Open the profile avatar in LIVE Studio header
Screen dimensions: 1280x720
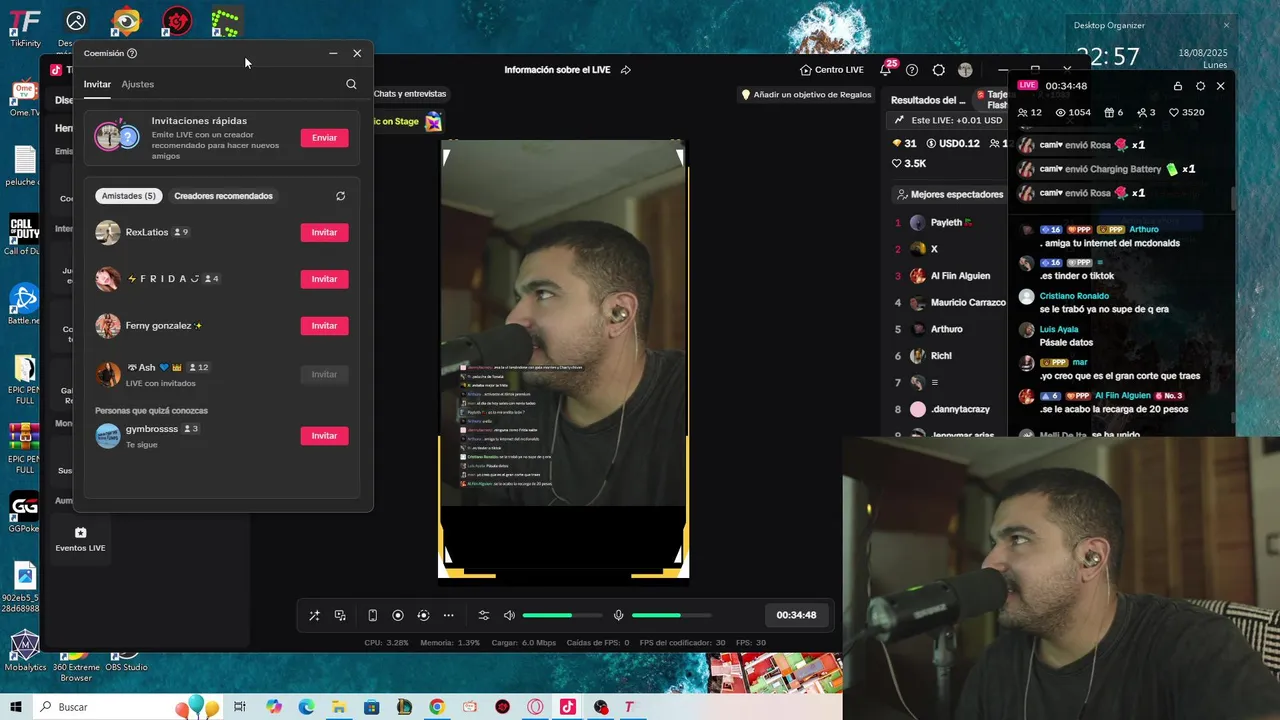click(965, 70)
